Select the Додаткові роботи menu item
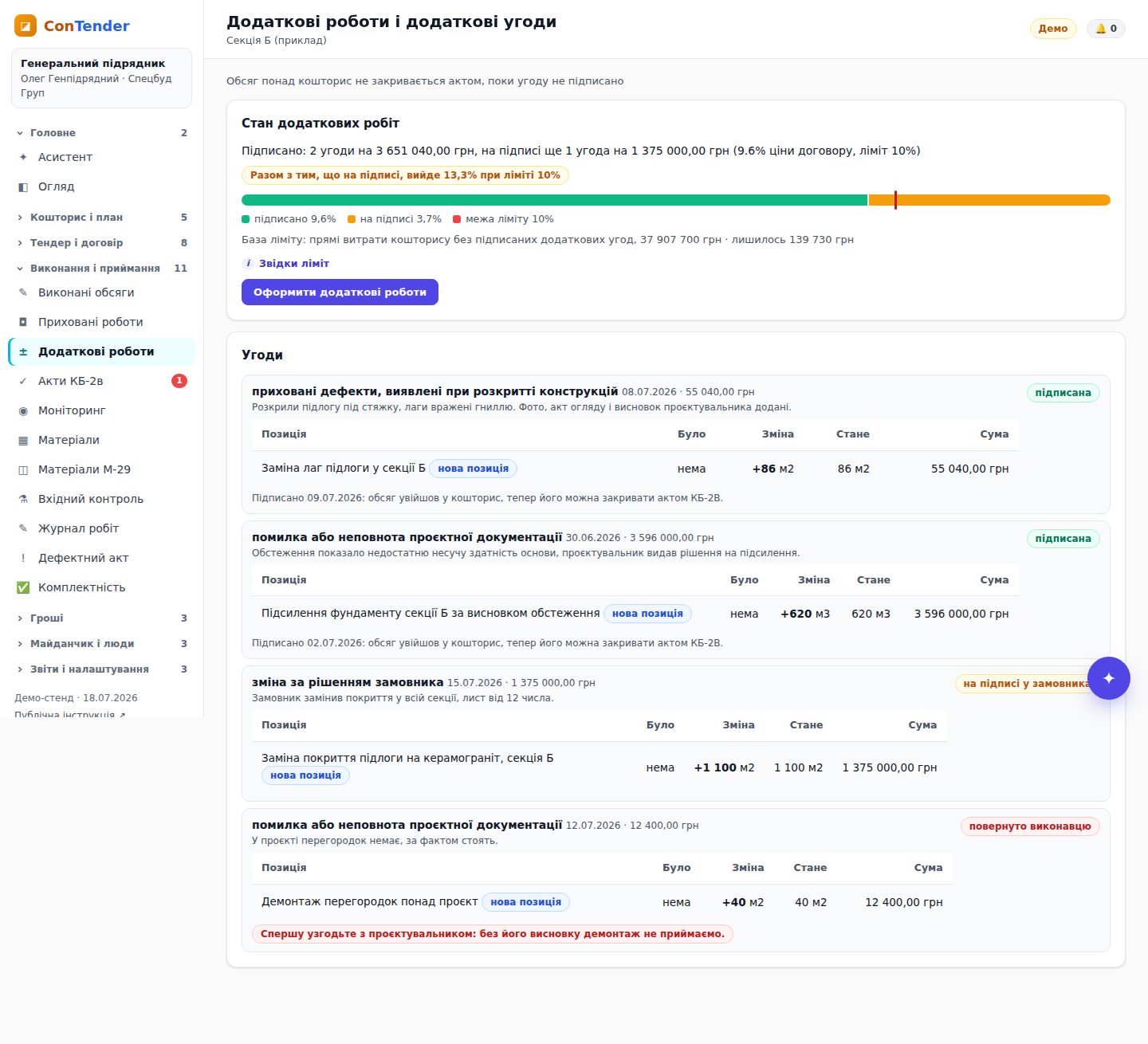The height and width of the screenshot is (1044, 1148). 101,351
